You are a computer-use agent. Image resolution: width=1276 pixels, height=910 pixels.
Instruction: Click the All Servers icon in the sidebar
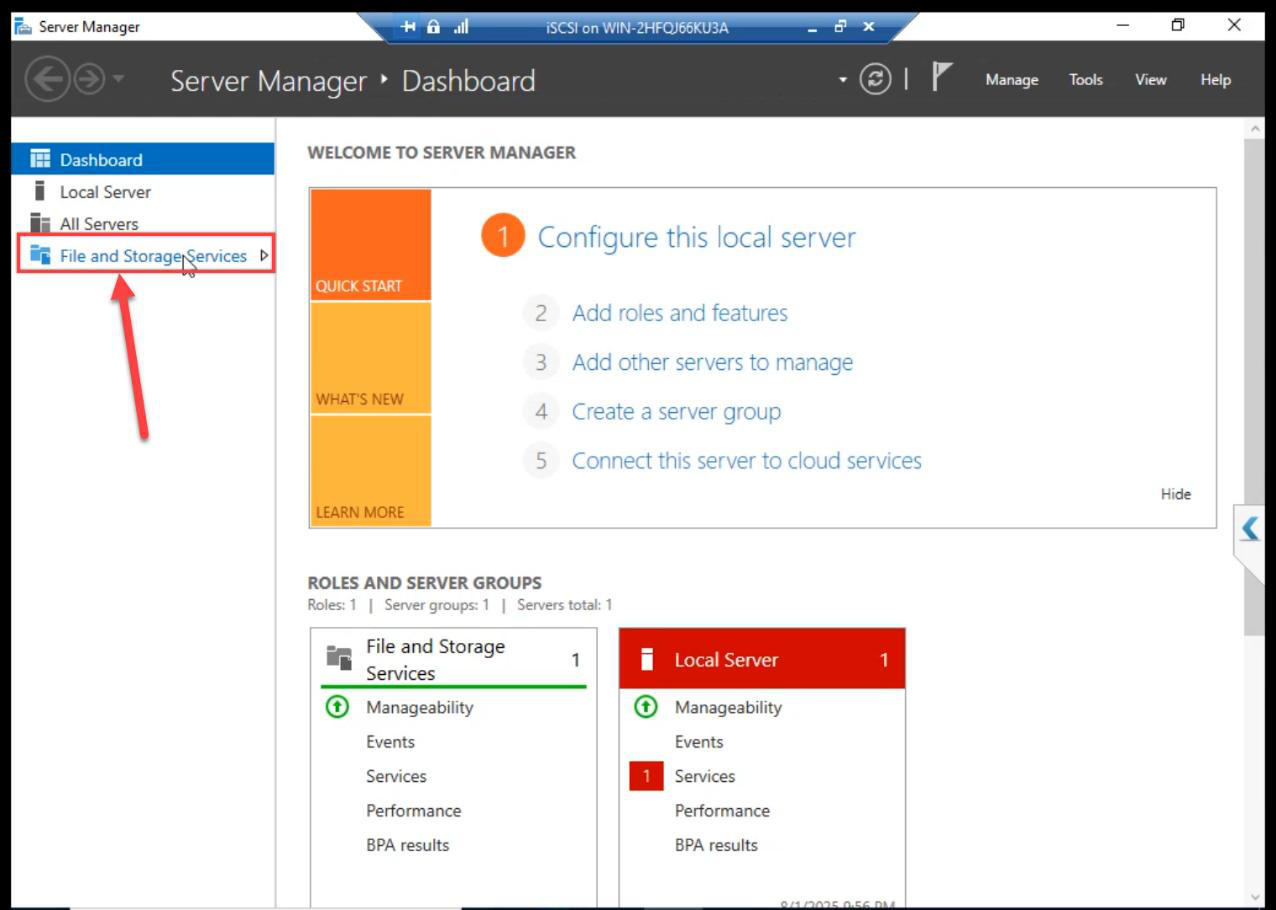[x=40, y=223]
